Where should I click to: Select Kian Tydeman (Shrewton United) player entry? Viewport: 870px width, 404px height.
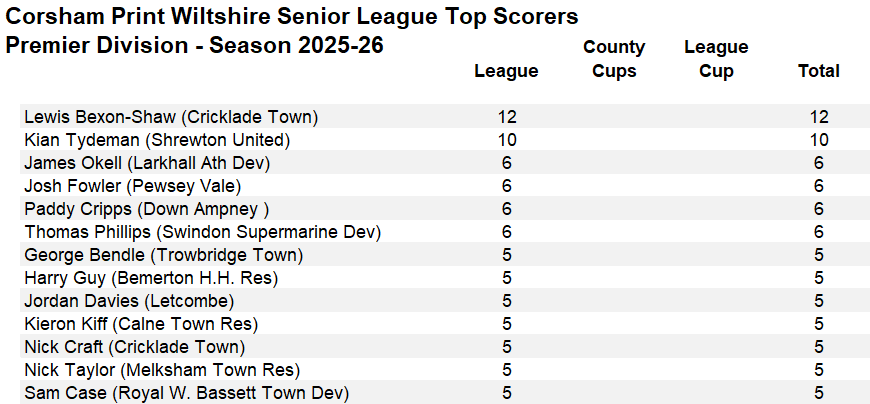[157, 140]
